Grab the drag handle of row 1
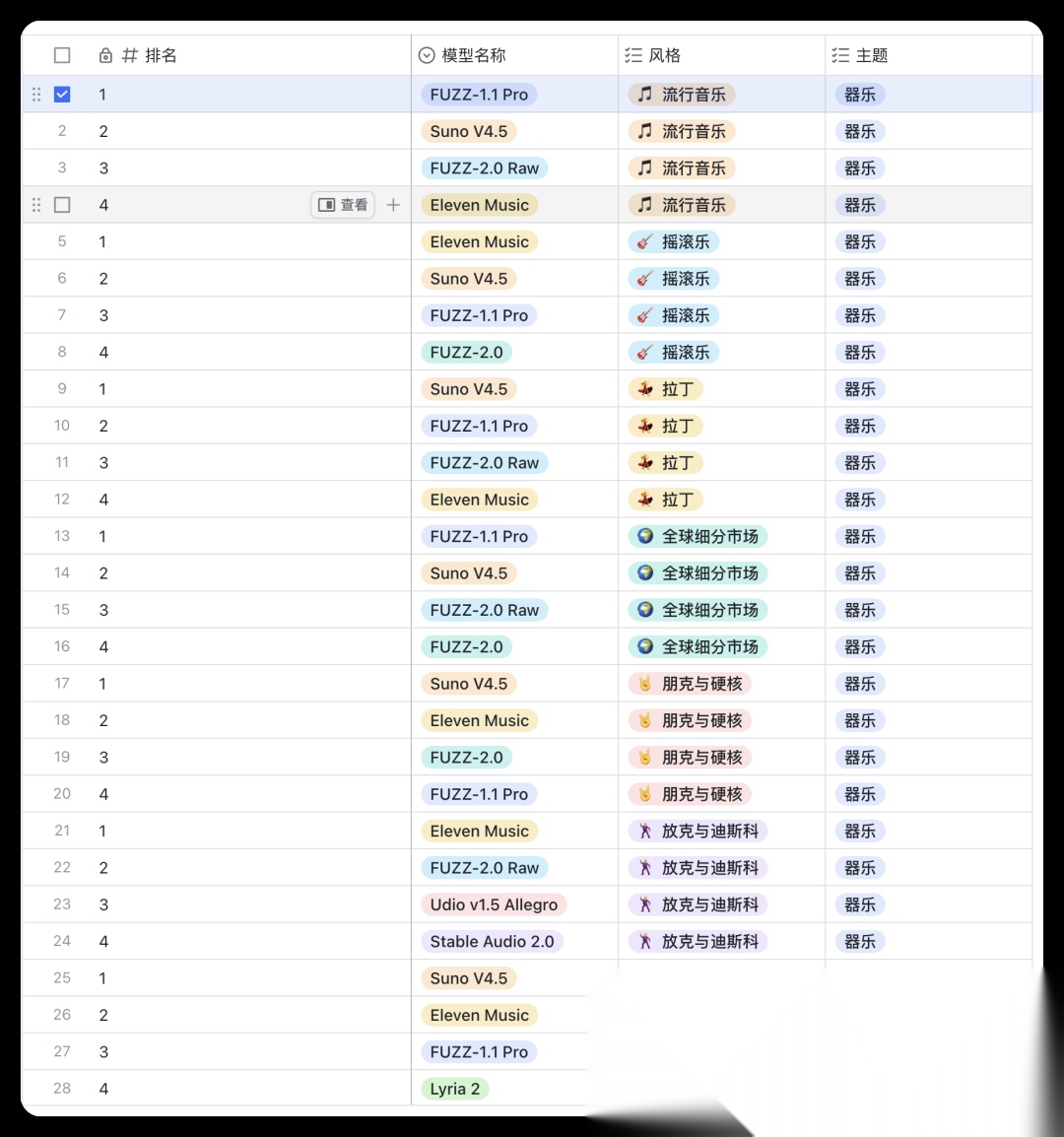Image resolution: width=1064 pixels, height=1137 pixels. pyautogui.click(x=36, y=95)
